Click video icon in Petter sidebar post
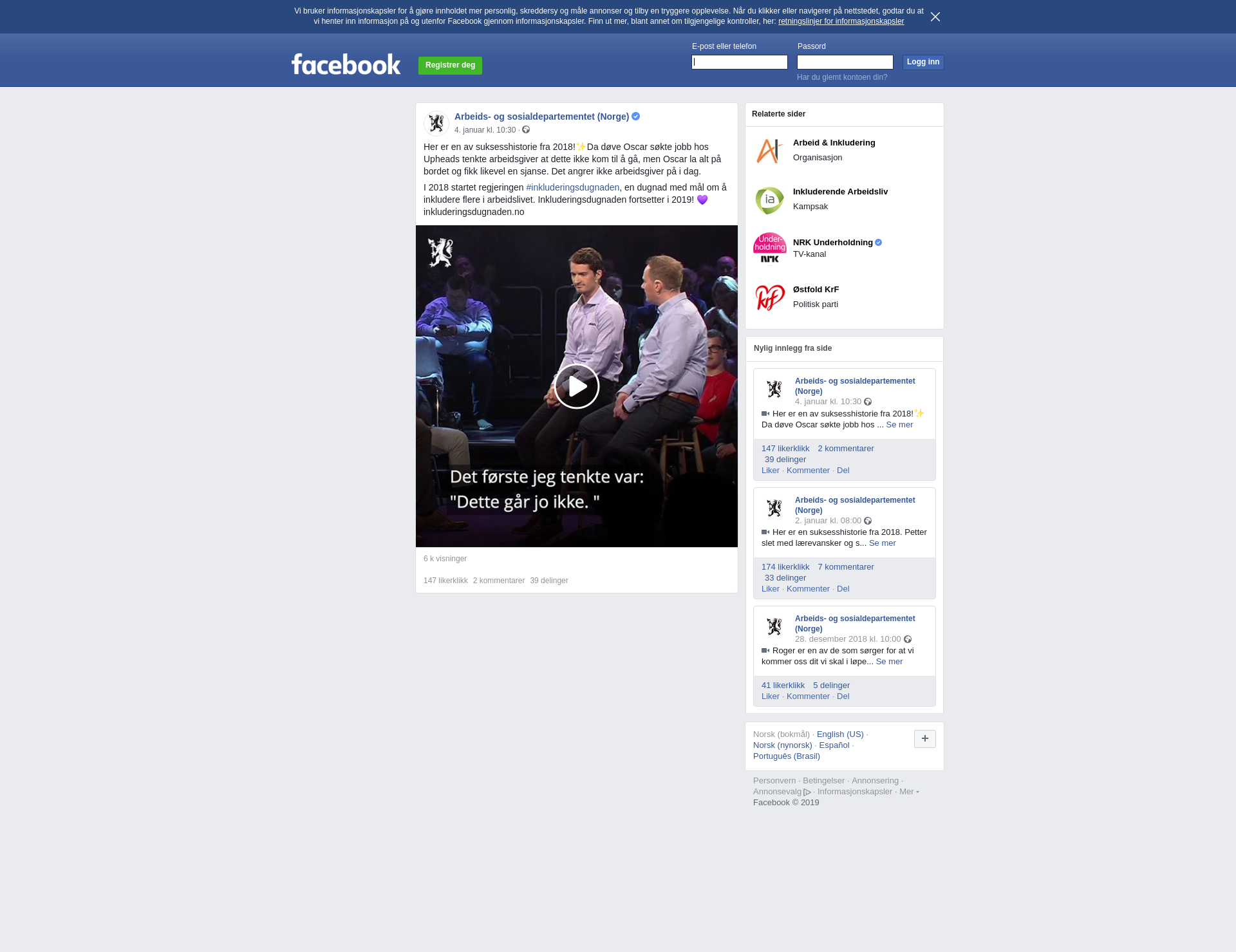The width and height of the screenshot is (1236, 952). pos(765,532)
